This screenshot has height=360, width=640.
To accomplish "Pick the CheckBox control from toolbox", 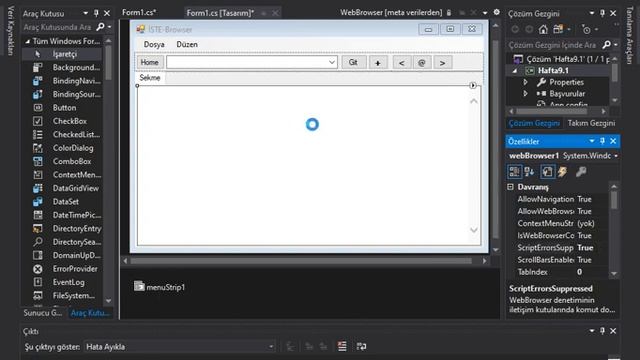I will click(x=62, y=121).
